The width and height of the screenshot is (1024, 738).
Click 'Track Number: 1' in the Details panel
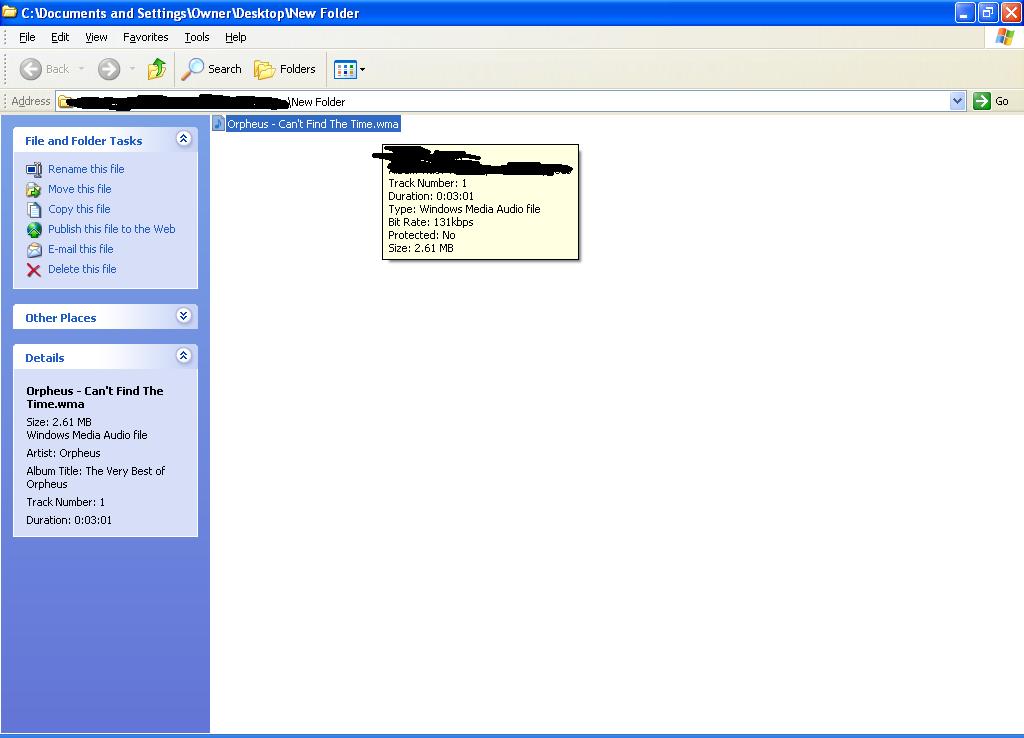pos(65,502)
